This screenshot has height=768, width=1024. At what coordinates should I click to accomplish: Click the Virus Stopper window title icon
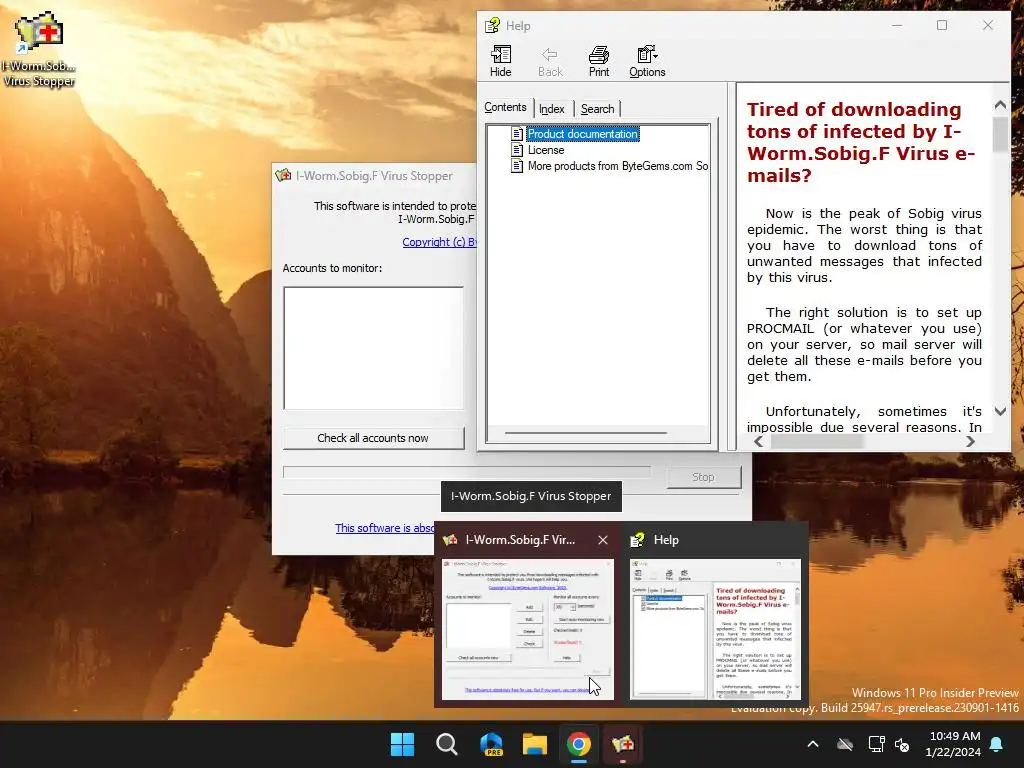283,176
